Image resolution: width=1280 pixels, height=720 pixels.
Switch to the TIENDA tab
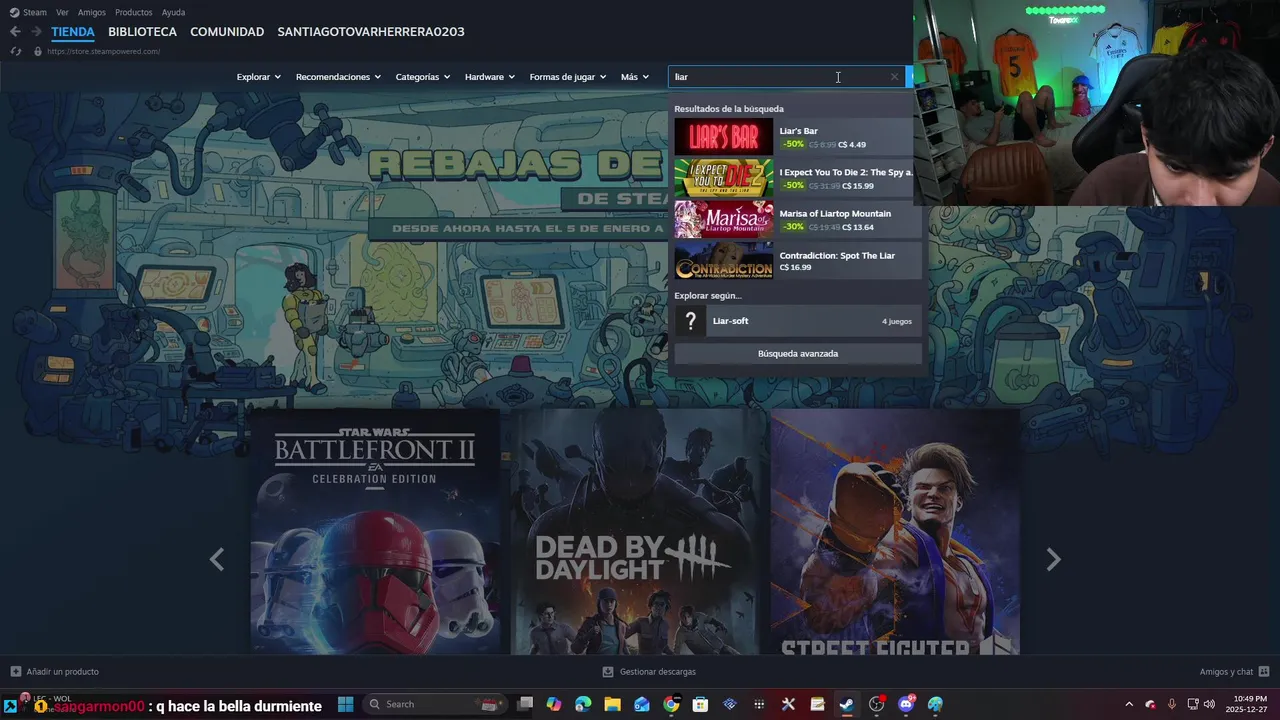coord(73,32)
